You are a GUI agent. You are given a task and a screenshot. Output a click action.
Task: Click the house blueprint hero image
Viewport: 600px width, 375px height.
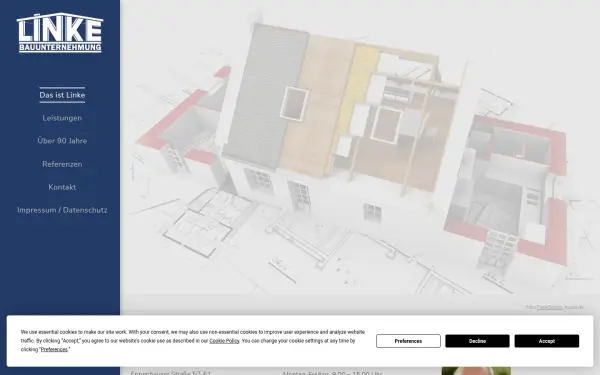(360, 147)
